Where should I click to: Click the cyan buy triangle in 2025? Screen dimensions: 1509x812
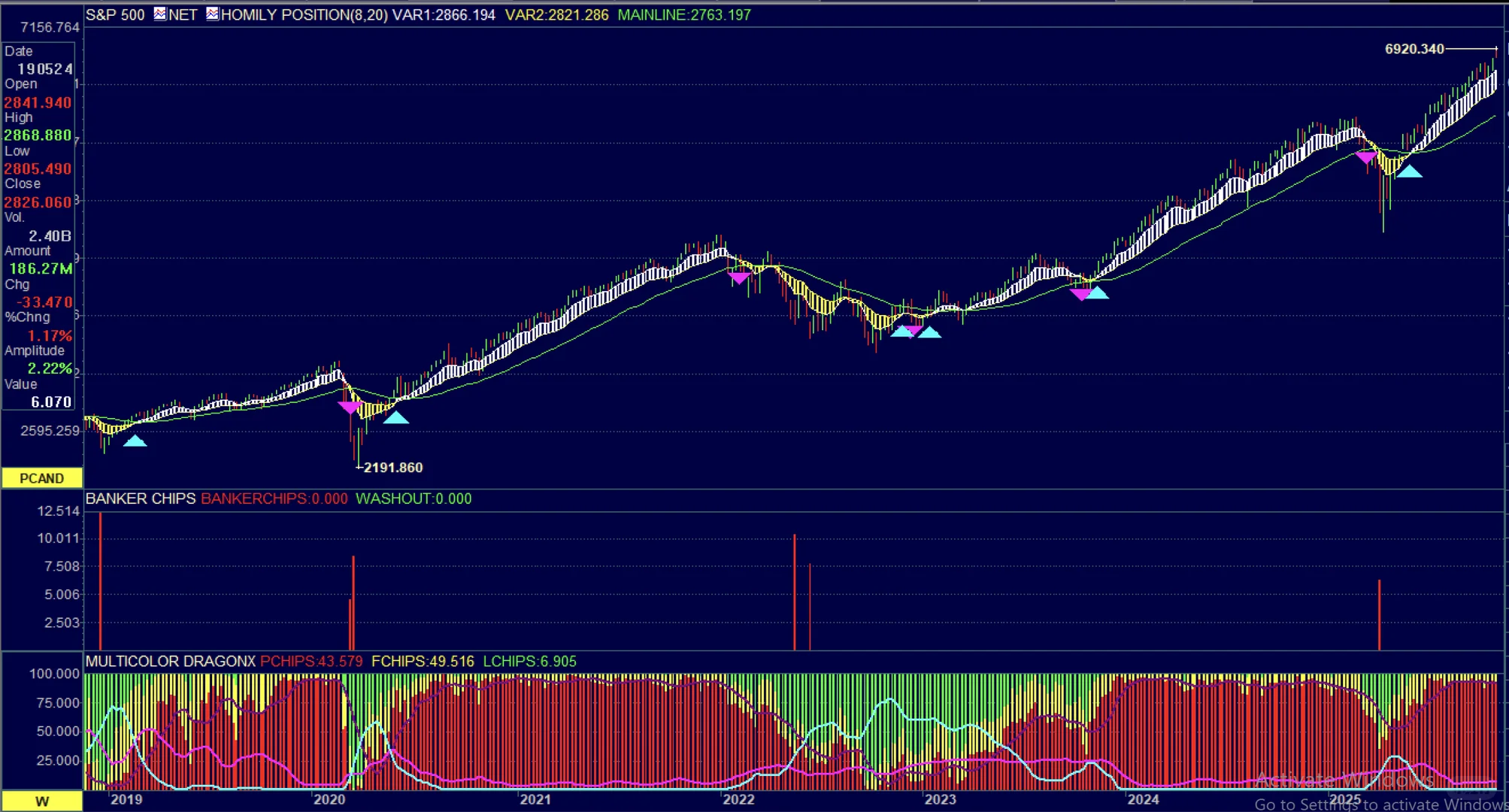(x=1409, y=172)
